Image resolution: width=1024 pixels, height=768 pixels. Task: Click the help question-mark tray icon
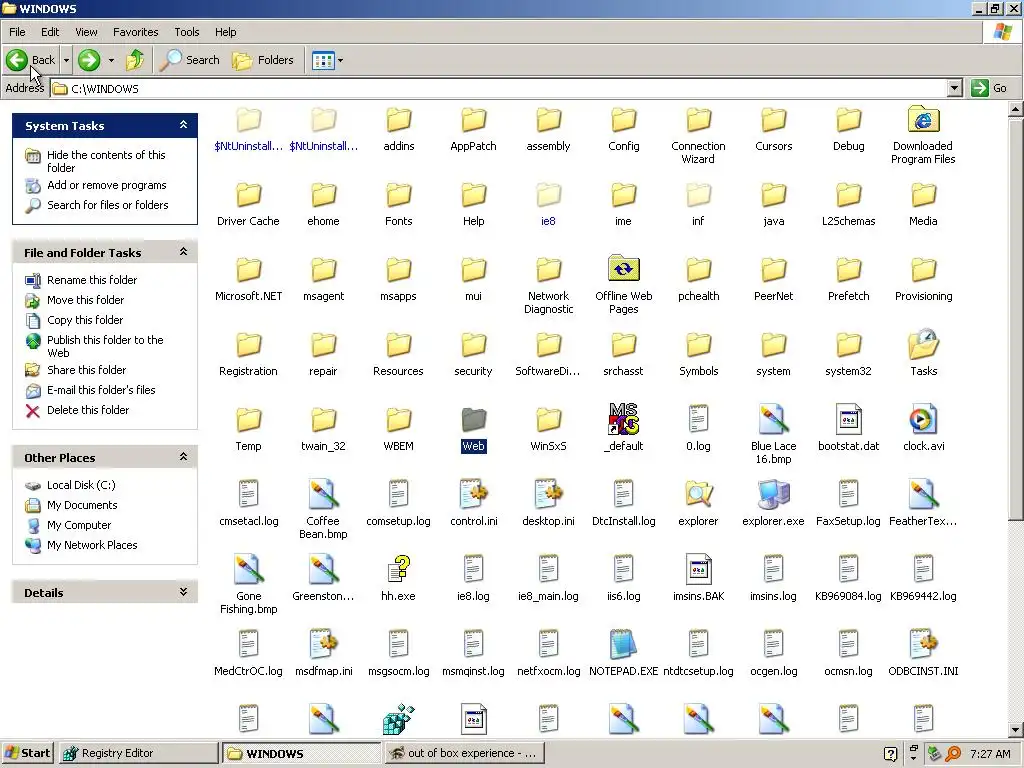(x=890, y=754)
